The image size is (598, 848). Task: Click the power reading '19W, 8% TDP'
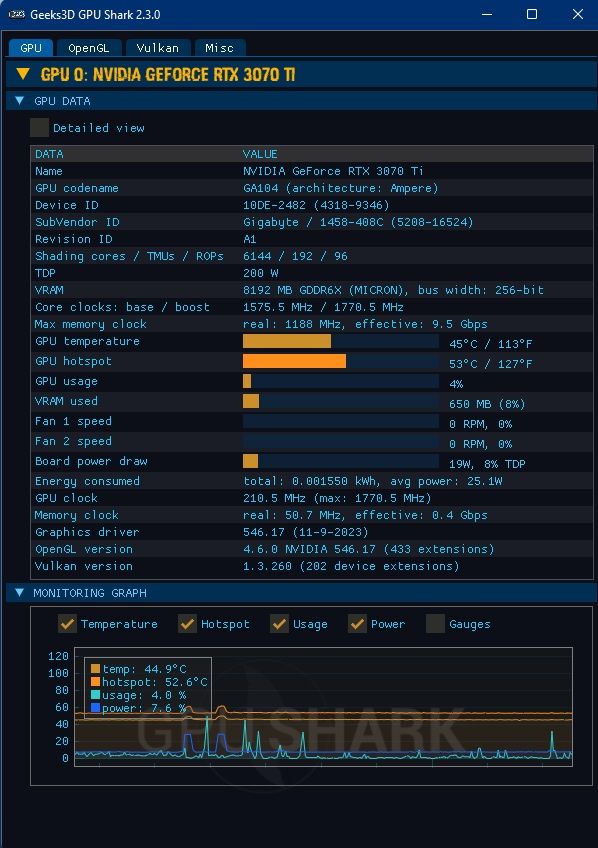(x=487, y=464)
